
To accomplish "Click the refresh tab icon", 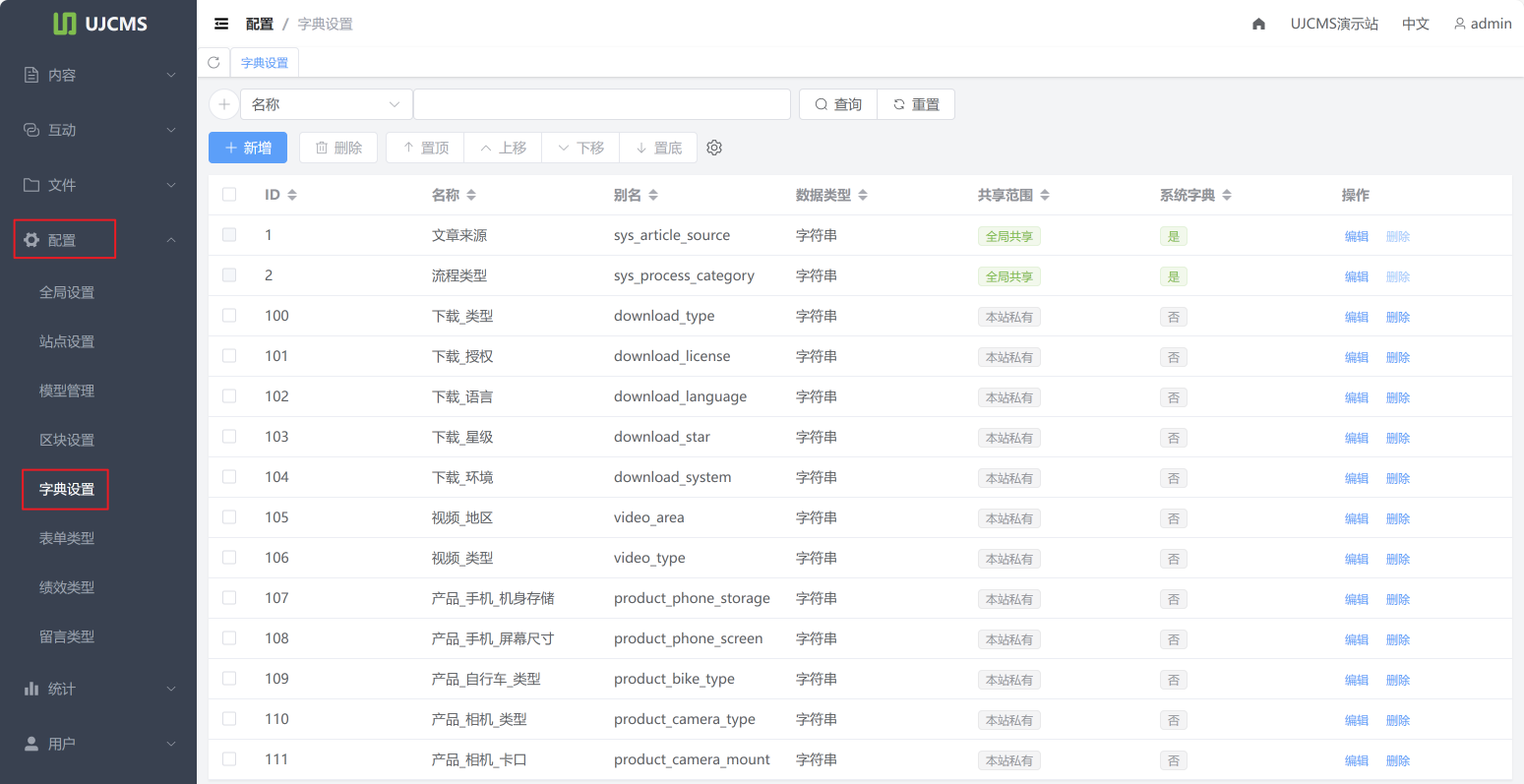I will [213, 62].
